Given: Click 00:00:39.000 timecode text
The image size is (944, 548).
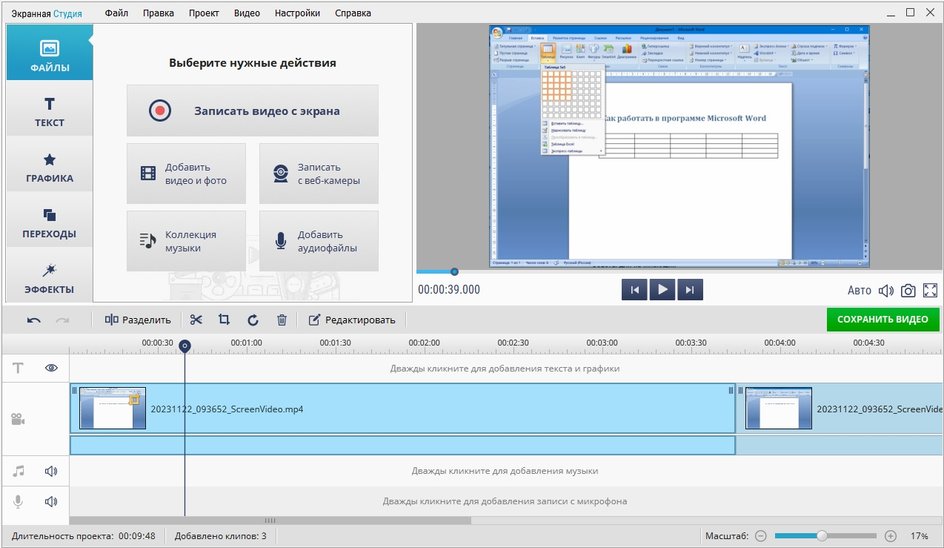Looking at the screenshot, I should [x=449, y=290].
